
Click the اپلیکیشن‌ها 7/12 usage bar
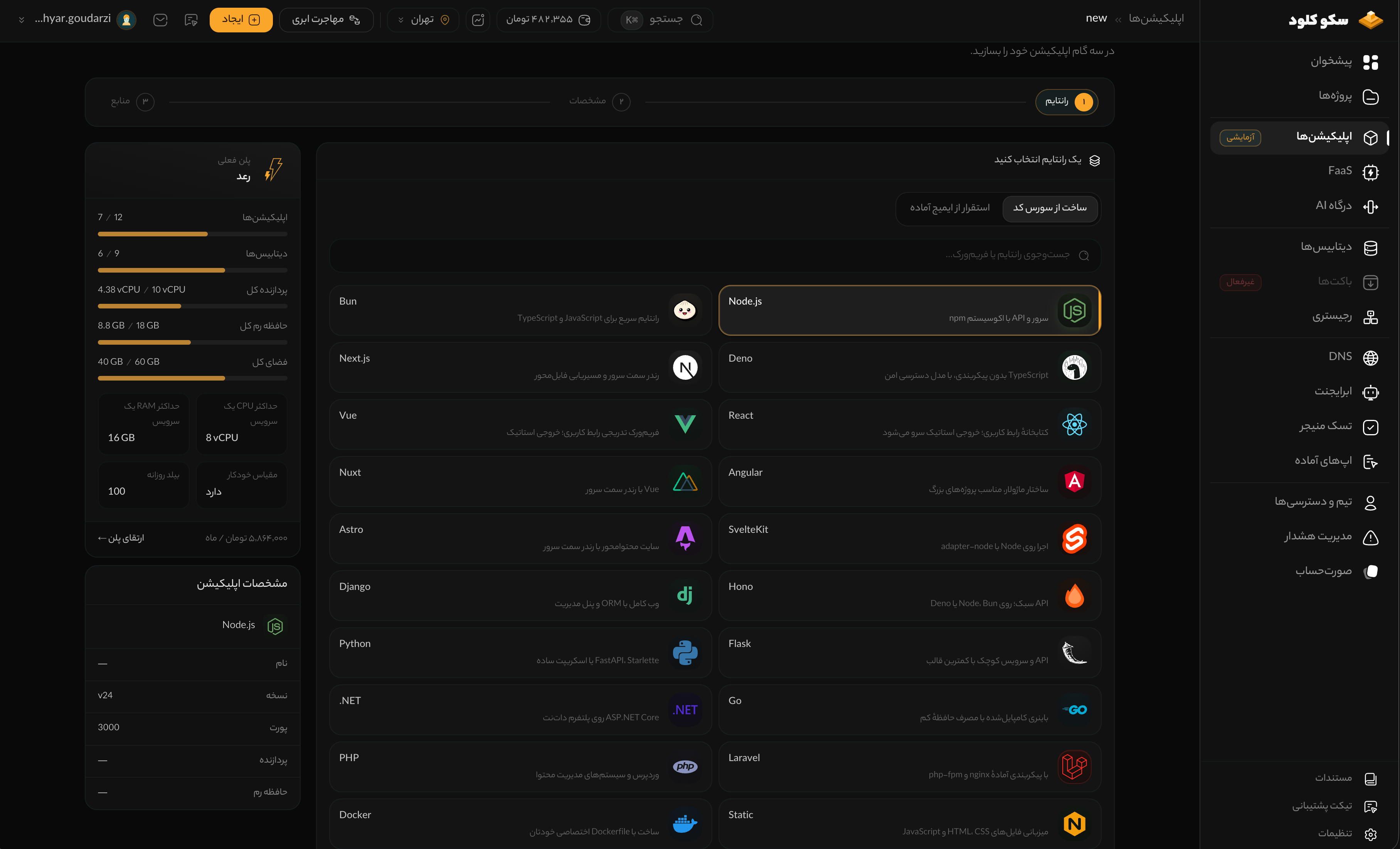coord(193,234)
